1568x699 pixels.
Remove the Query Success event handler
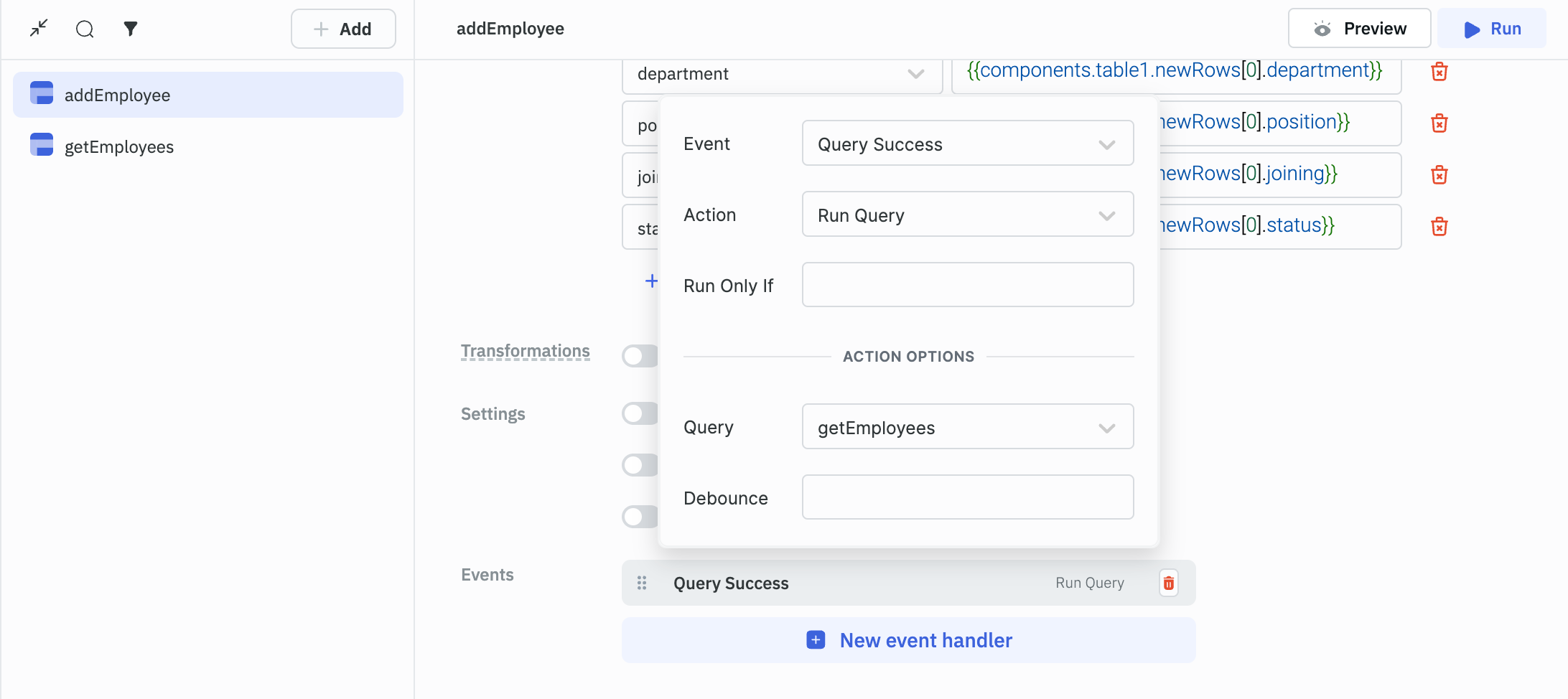(1168, 583)
